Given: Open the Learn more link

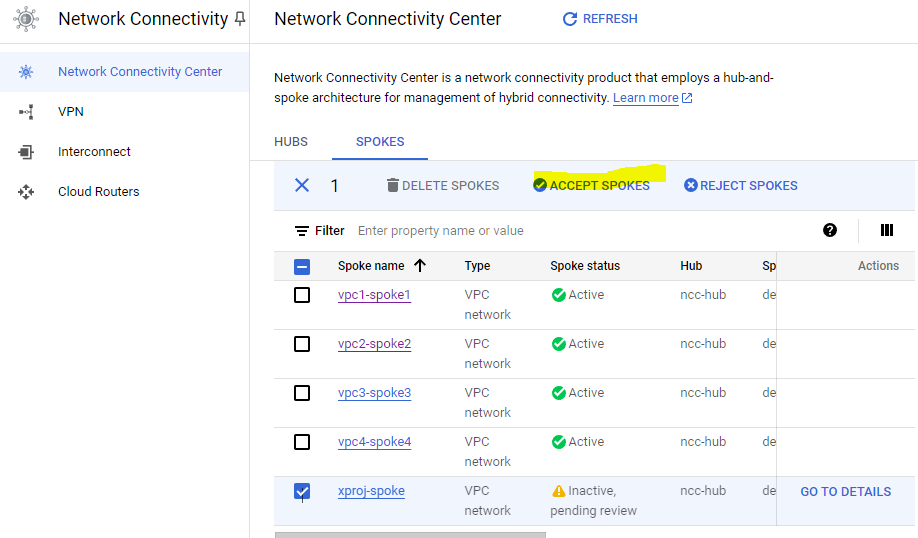Looking at the screenshot, I should click(x=646, y=98).
